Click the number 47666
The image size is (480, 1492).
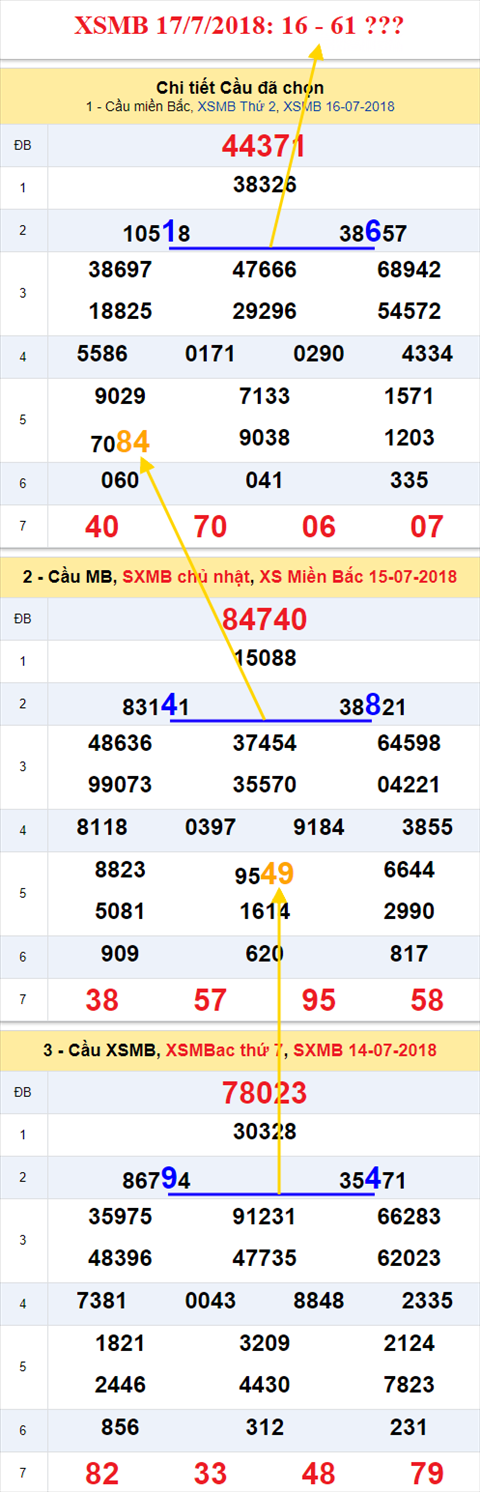coord(264,270)
